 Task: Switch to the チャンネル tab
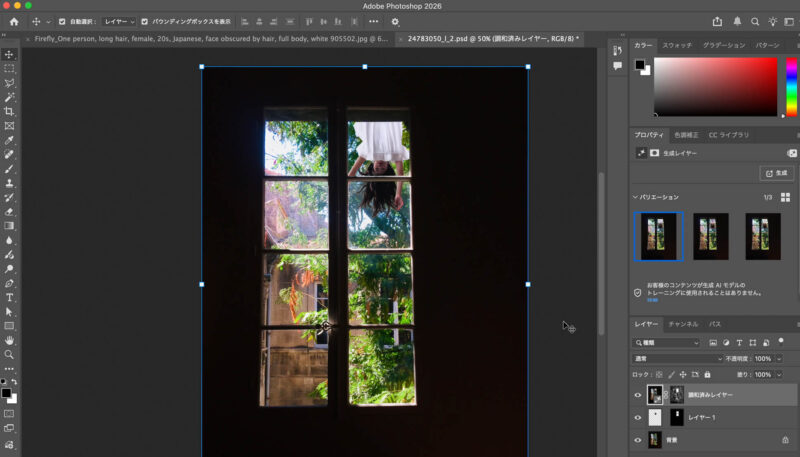683,324
